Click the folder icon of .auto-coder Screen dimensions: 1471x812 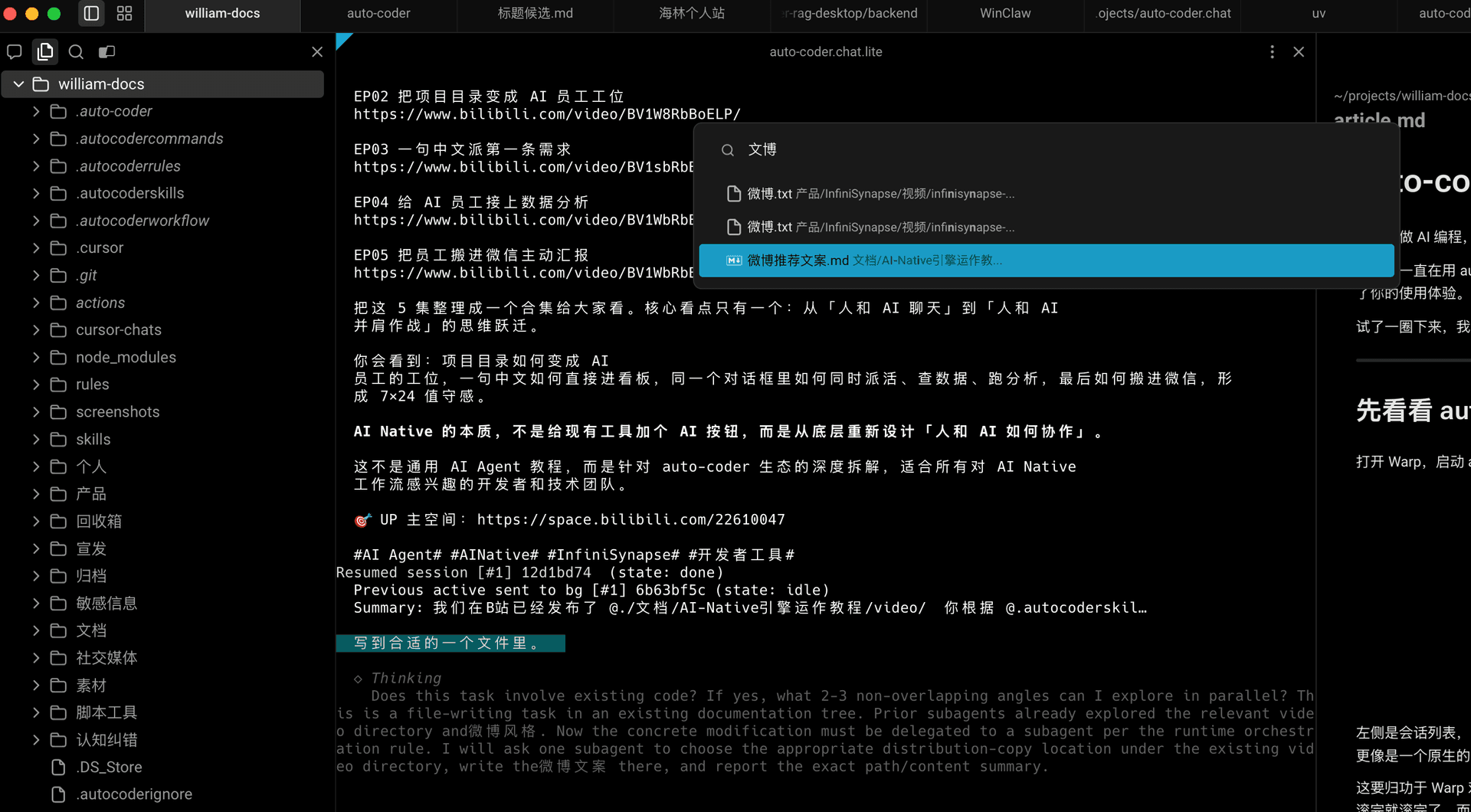coord(58,111)
